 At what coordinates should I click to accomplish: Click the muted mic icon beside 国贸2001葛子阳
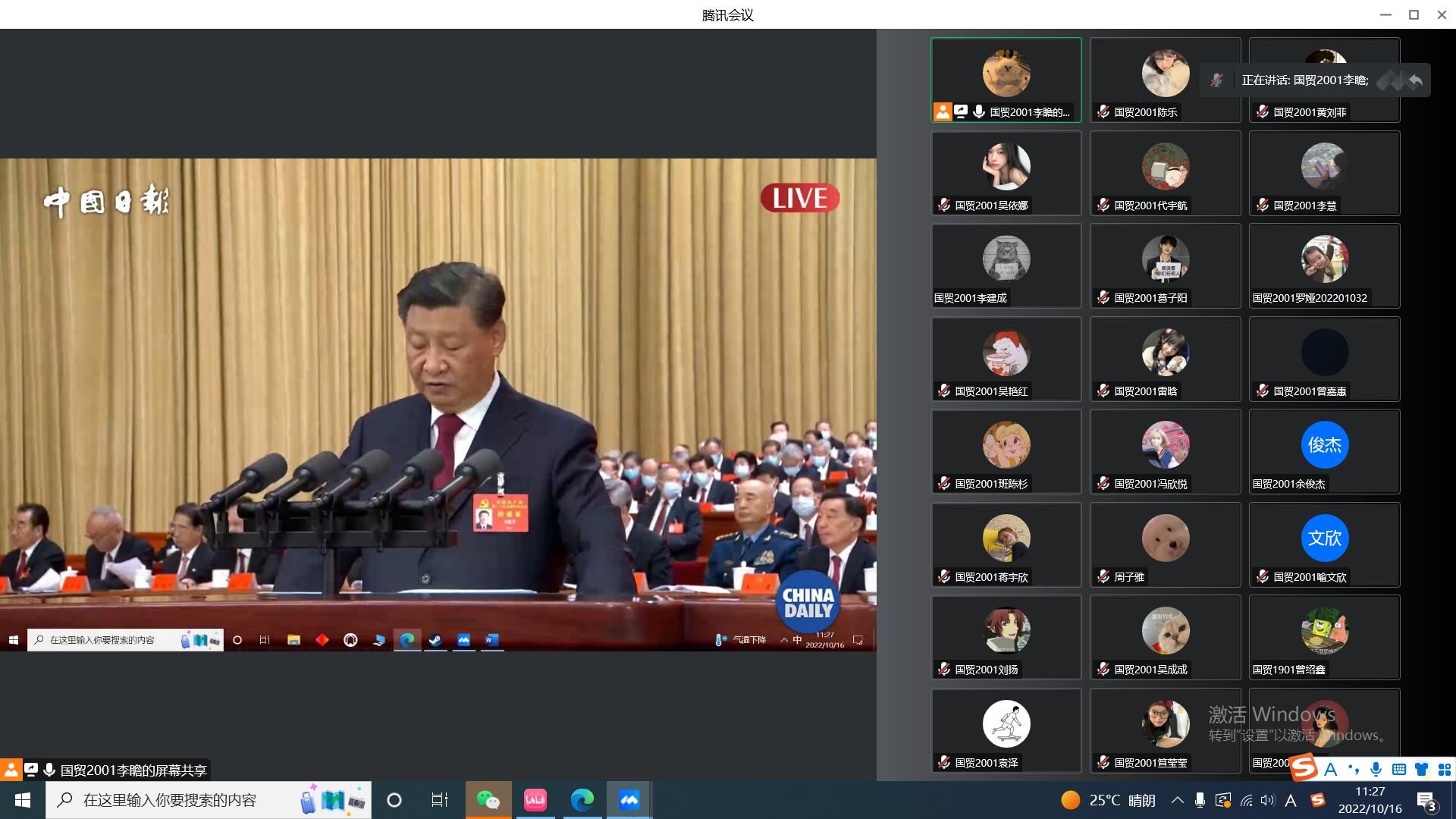pyautogui.click(x=1103, y=298)
